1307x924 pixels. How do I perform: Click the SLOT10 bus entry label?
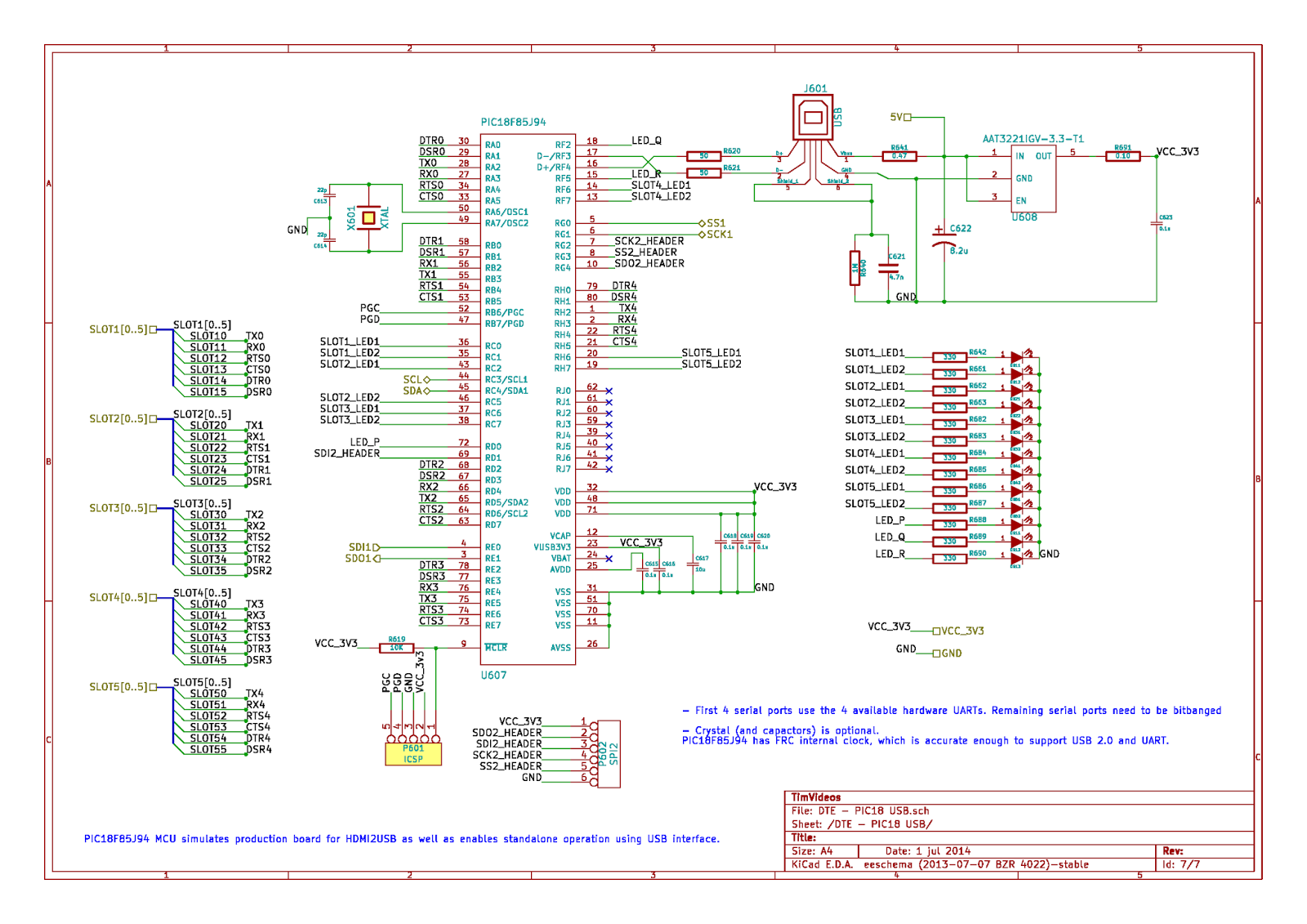pyautogui.click(x=208, y=336)
